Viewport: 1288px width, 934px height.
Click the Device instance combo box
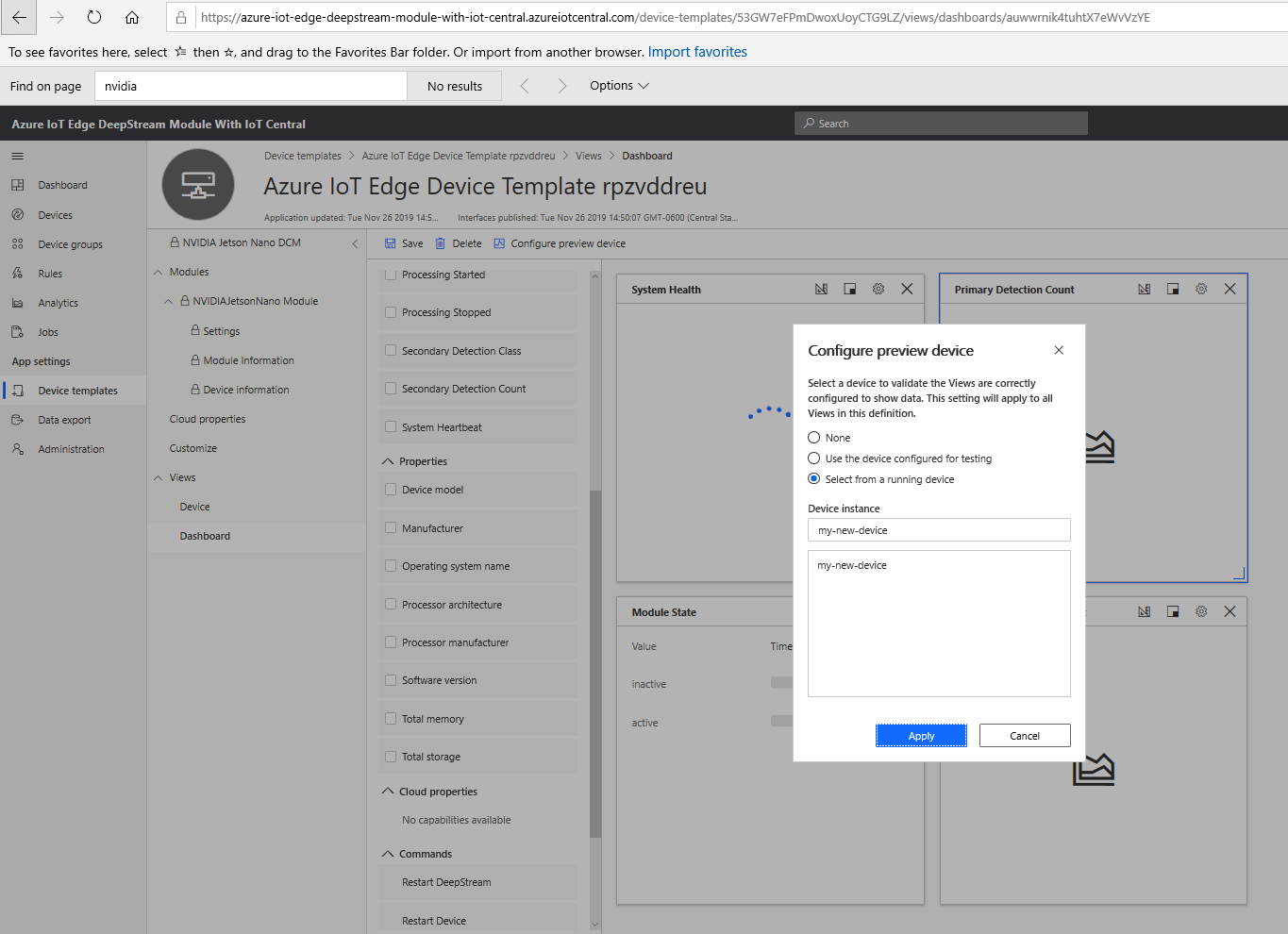tap(939, 530)
